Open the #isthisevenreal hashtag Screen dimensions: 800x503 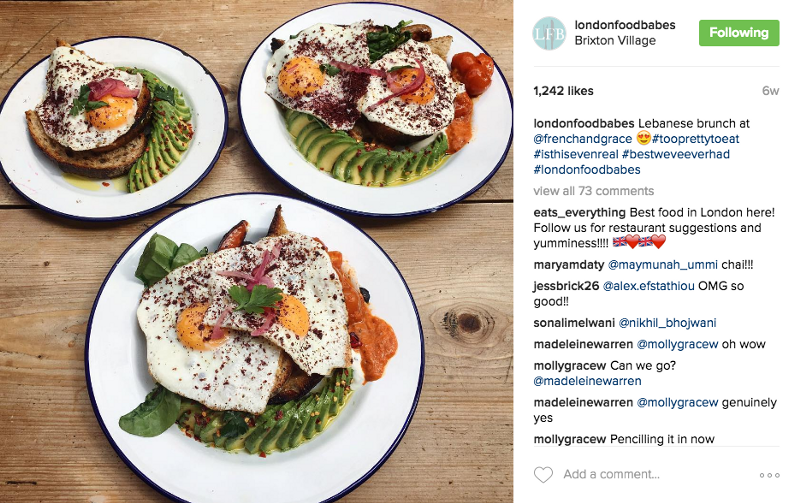576,154
